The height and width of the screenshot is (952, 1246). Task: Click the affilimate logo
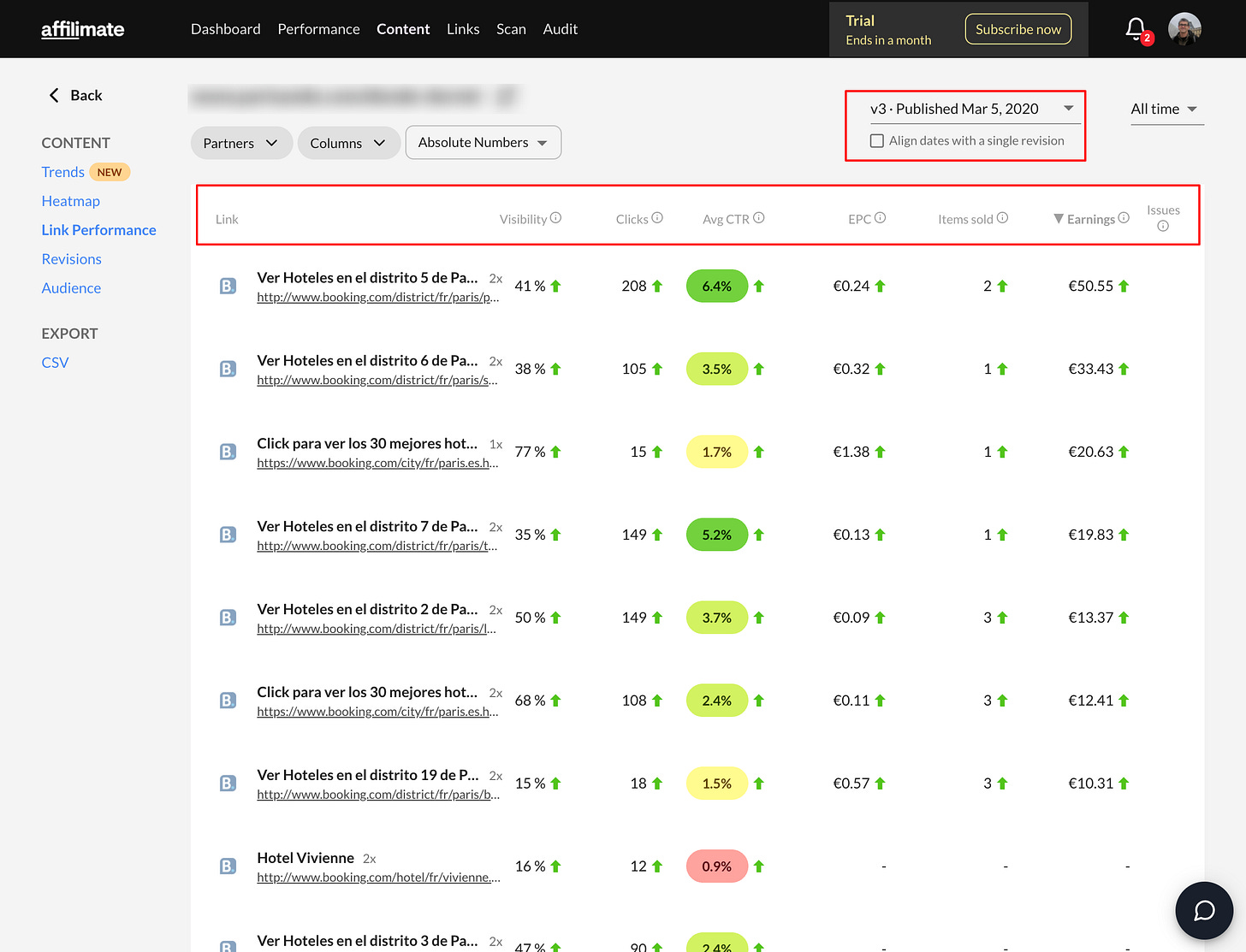click(83, 29)
